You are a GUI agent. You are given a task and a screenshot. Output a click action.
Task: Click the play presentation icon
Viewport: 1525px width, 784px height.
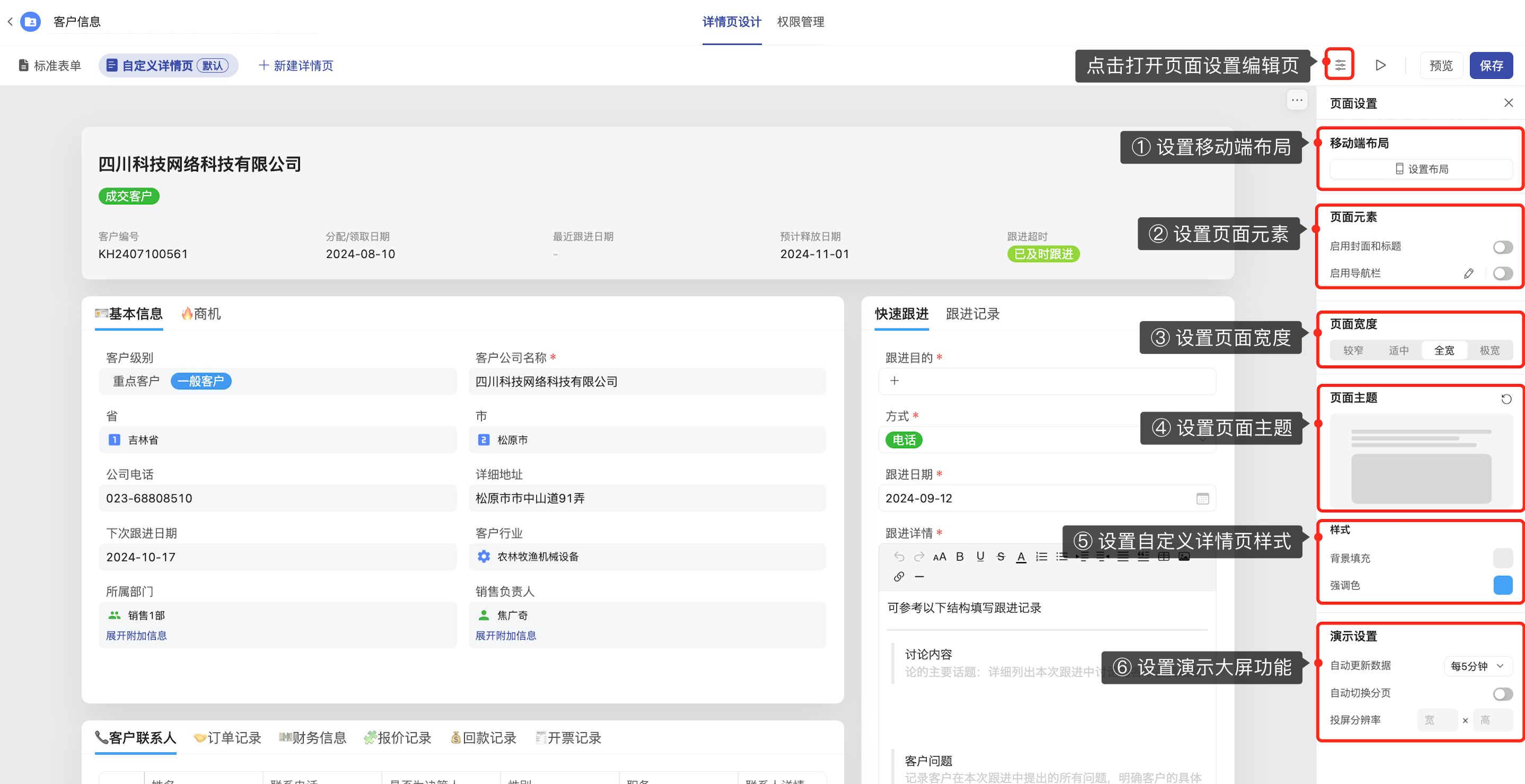coord(1380,65)
